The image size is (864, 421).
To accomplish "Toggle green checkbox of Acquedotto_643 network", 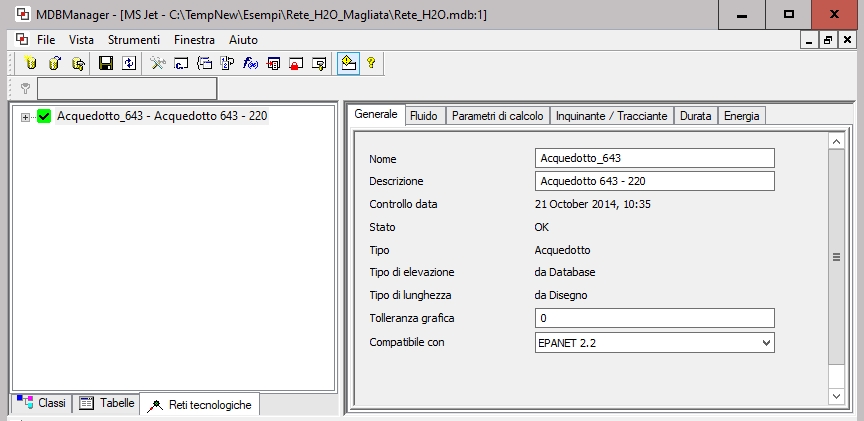I will [44, 117].
